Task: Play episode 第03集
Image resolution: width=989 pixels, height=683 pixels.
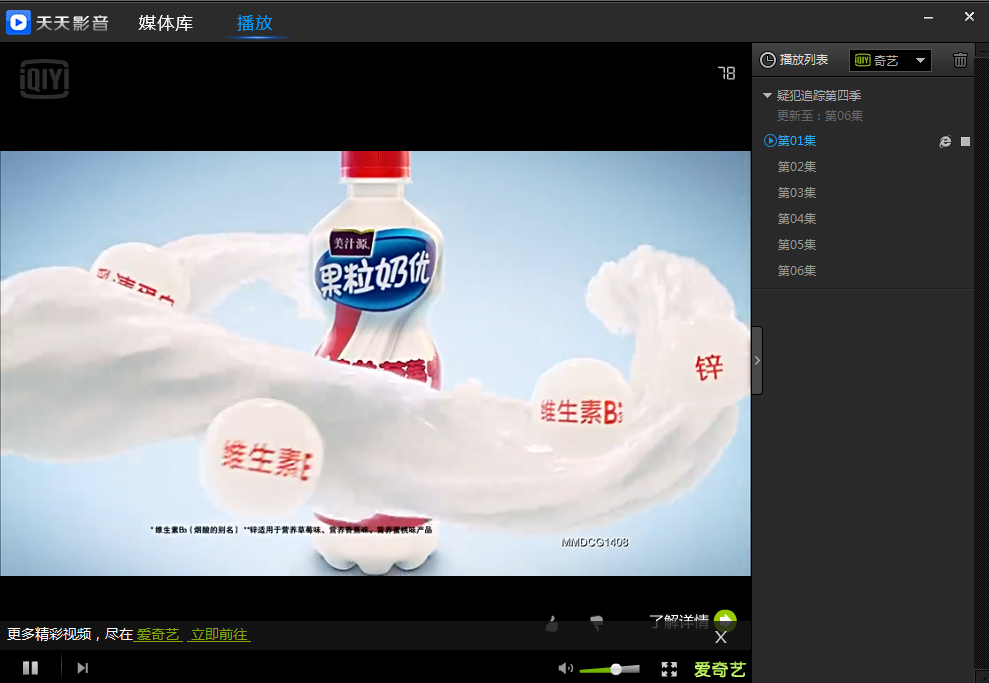Action: 797,192
